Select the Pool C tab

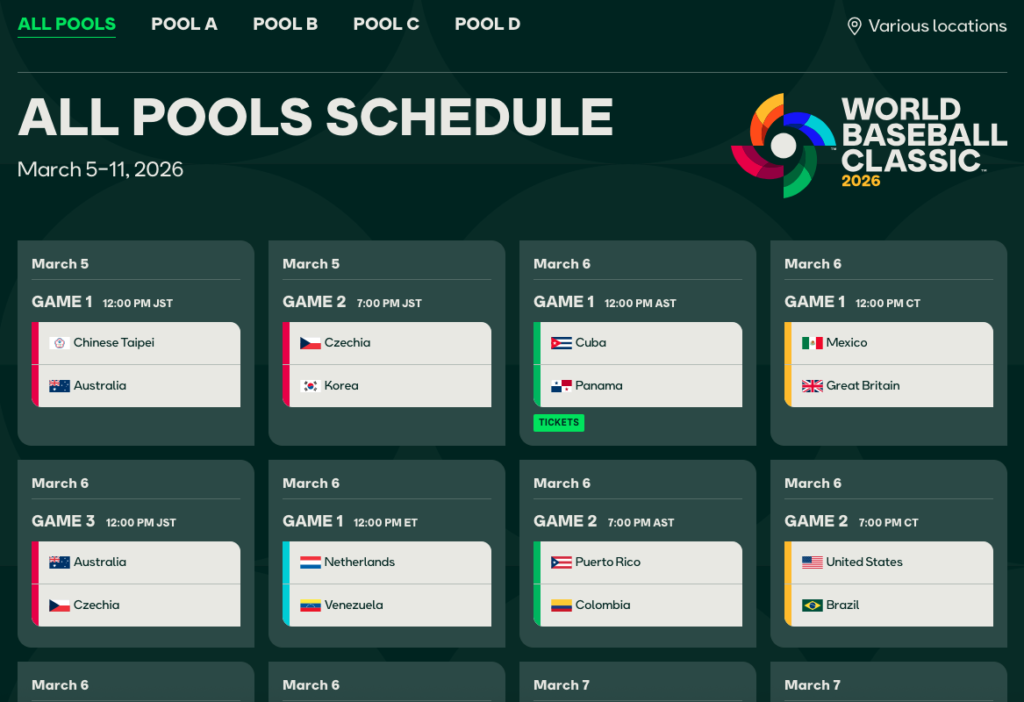pos(386,24)
